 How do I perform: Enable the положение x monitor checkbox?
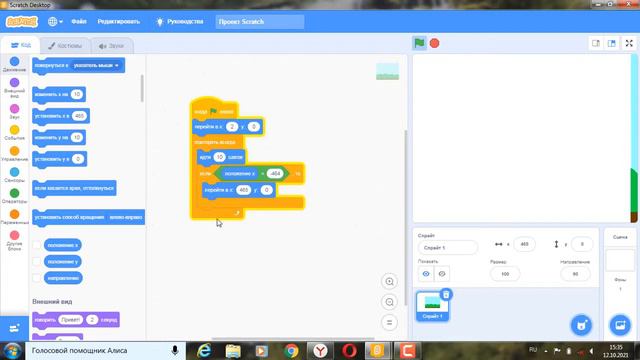(x=37, y=245)
